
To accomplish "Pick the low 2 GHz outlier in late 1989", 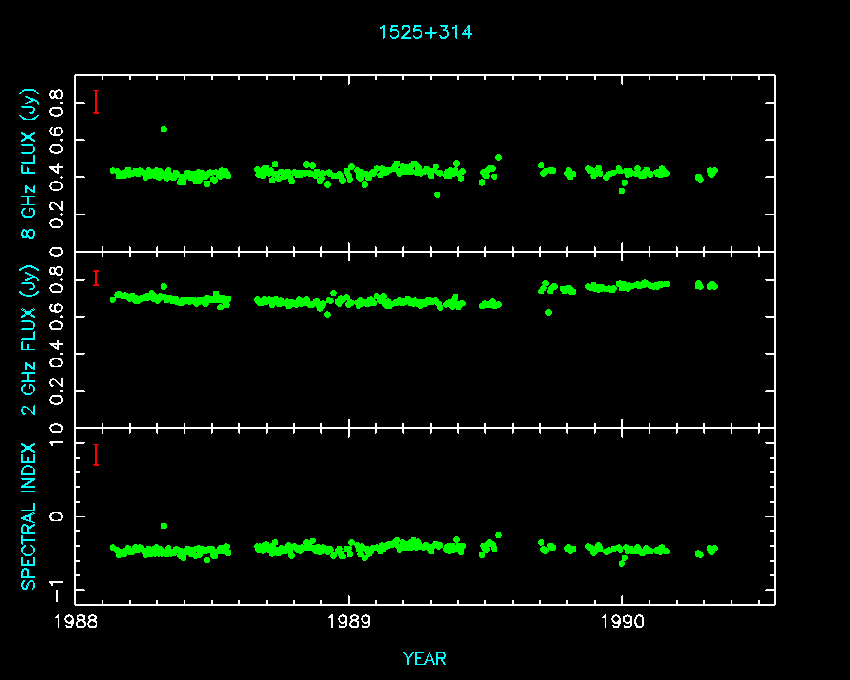I will point(548,312).
